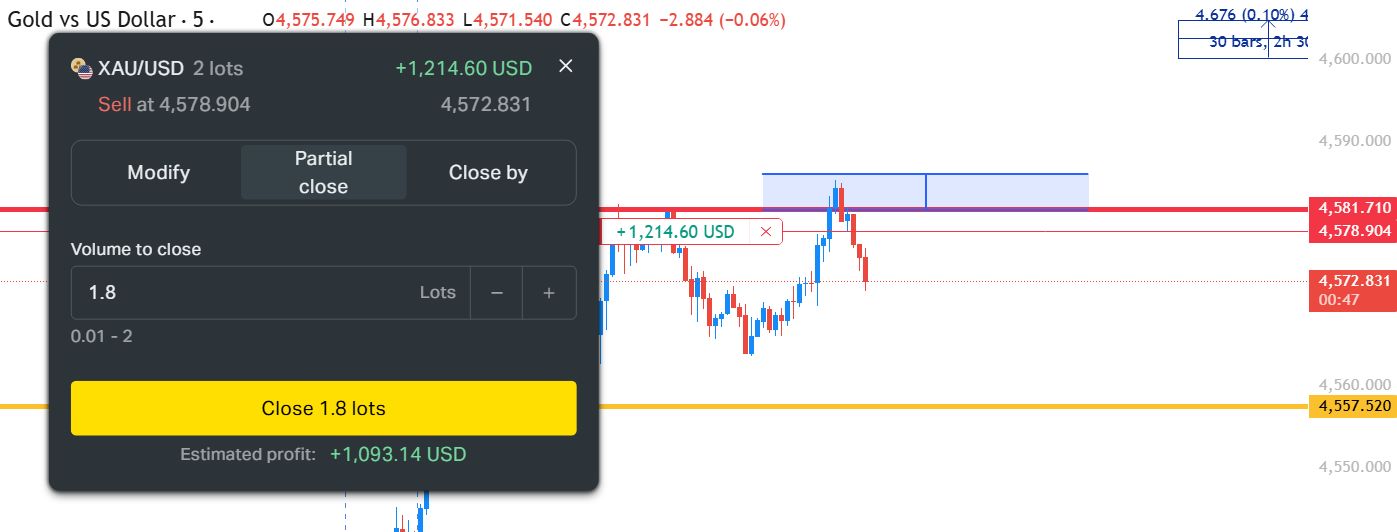Select the orange 4,557.520 price axis label
Screen dimensions: 1397x532
click(x=1353, y=406)
